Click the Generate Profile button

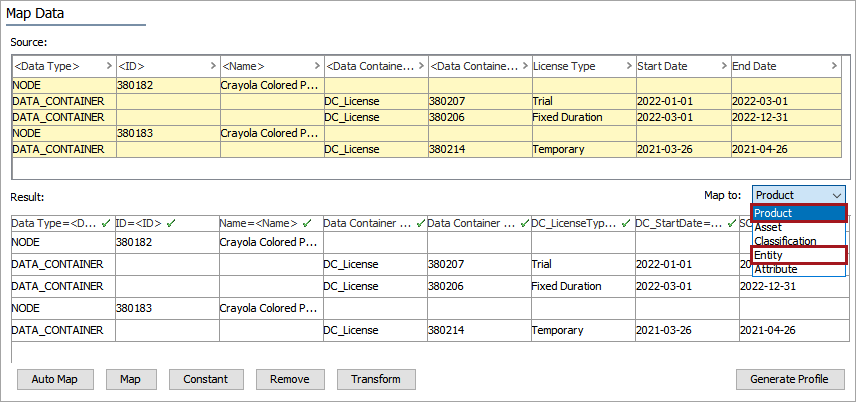click(790, 379)
